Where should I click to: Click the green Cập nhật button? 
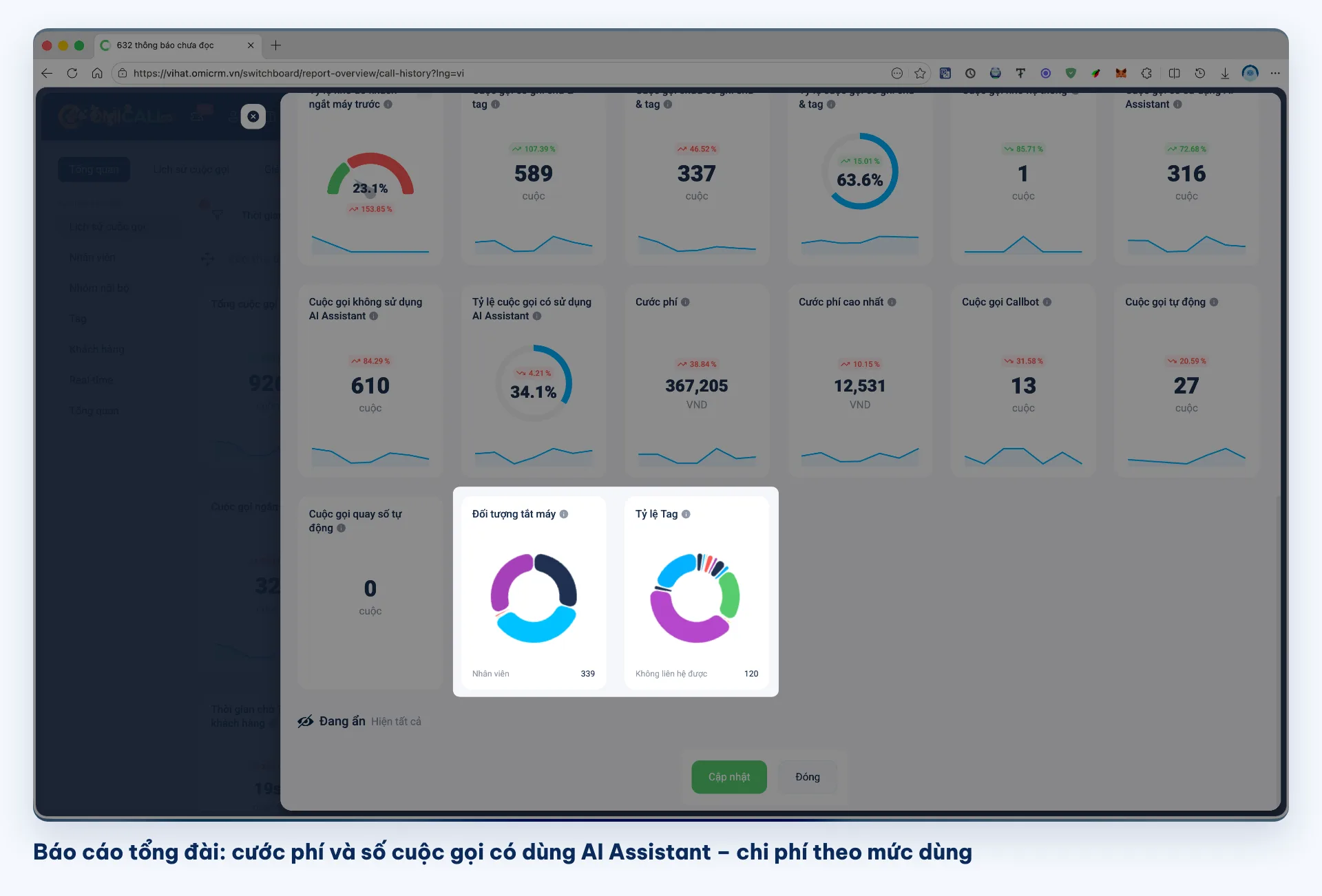click(x=729, y=777)
